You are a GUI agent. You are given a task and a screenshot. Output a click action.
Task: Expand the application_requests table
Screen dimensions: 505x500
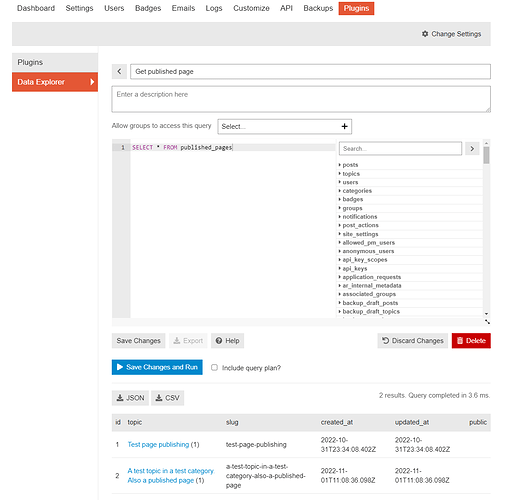(371, 277)
